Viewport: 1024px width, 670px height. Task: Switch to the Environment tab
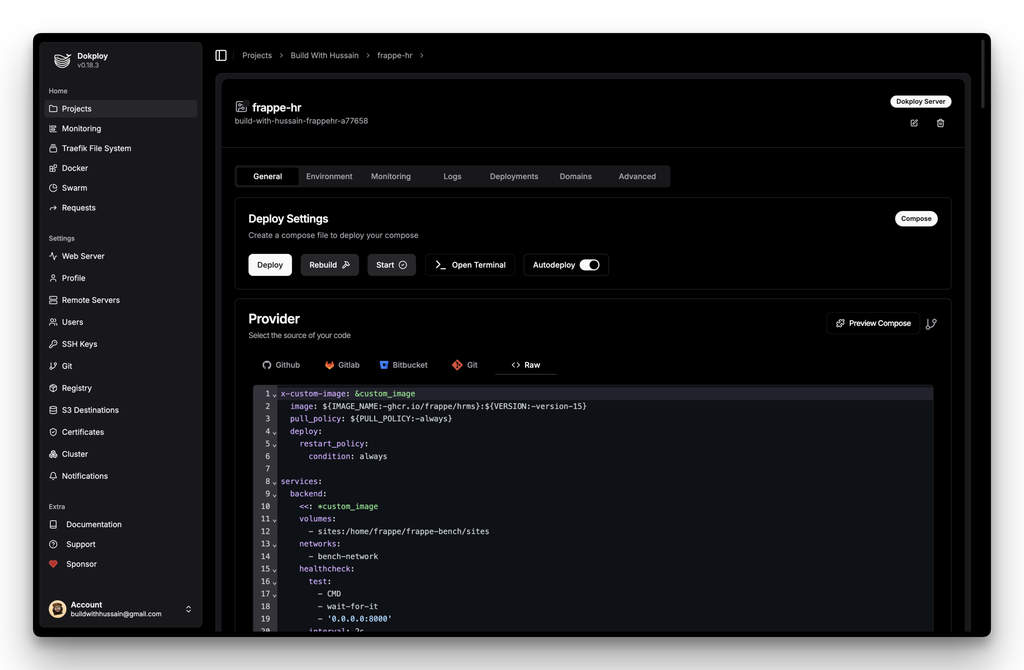coord(329,176)
